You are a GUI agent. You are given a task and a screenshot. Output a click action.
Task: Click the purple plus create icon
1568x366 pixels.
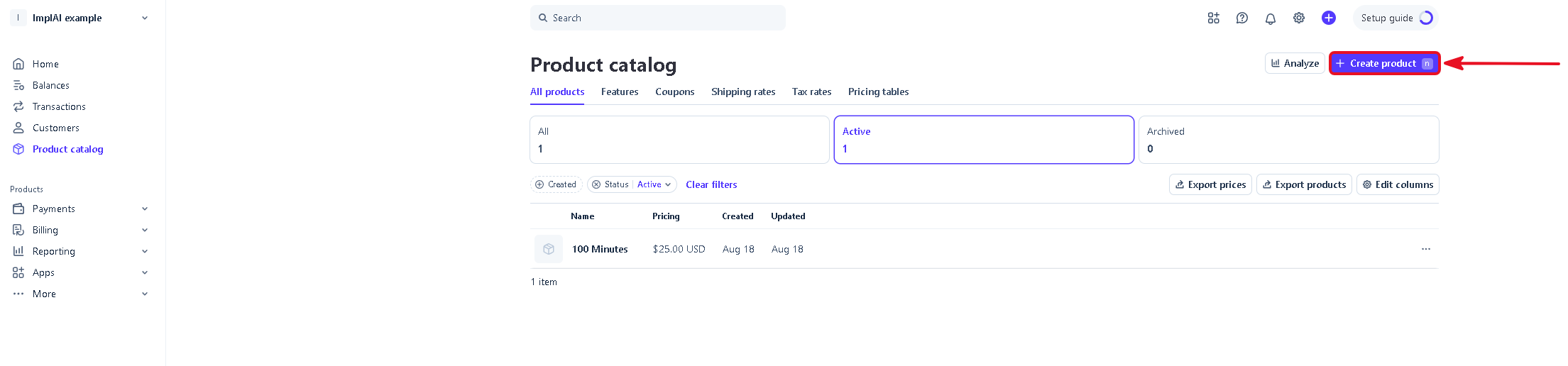click(1328, 18)
